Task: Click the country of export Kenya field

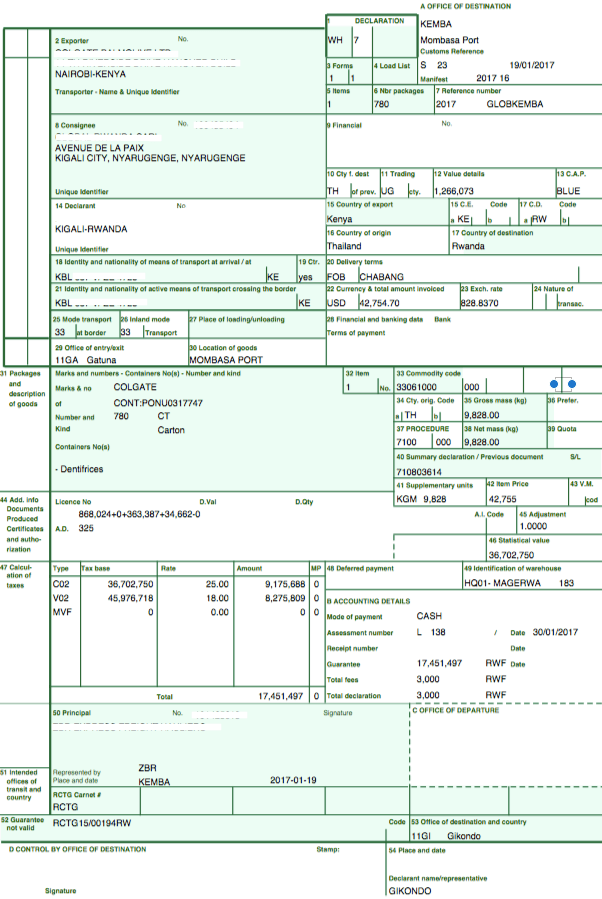Action: (340, 218)
